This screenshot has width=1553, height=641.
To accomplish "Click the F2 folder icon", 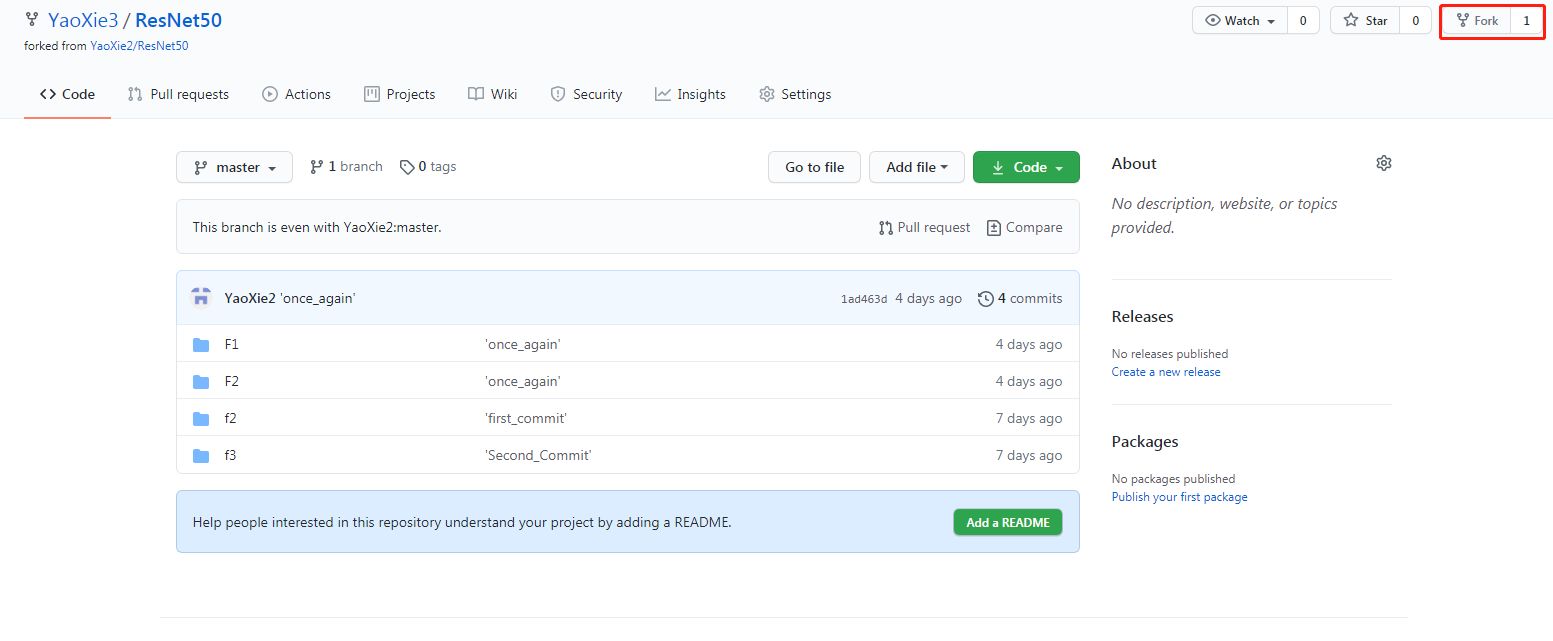I will (x=201, y=381).
